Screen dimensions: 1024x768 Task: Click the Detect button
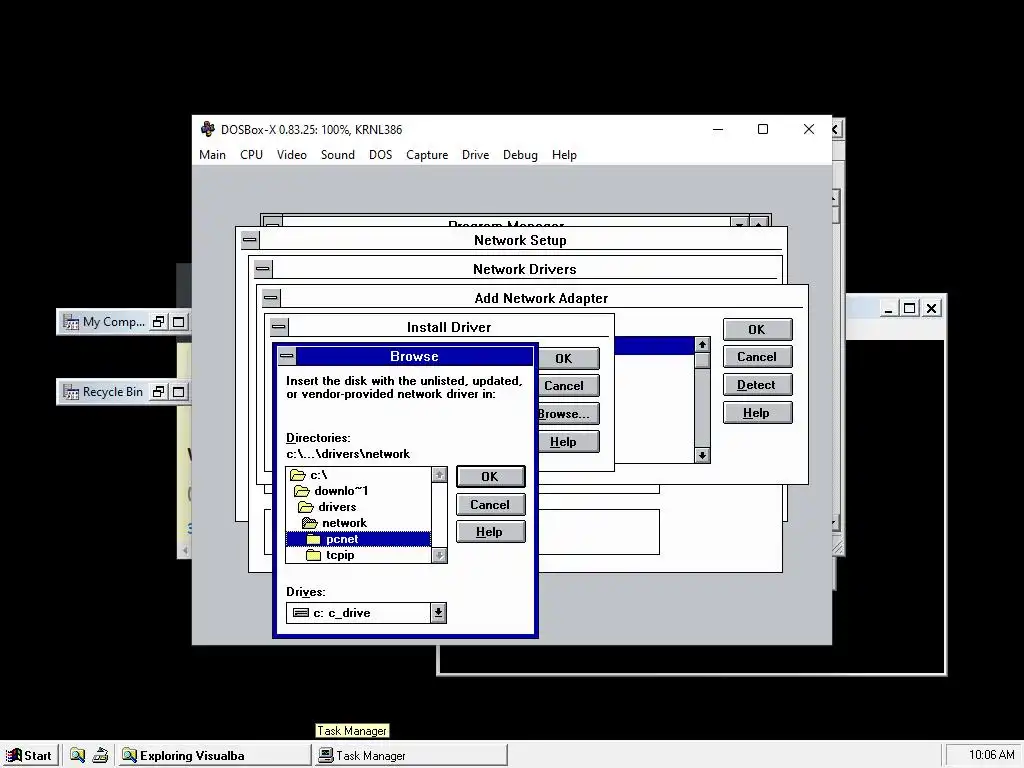758,385
